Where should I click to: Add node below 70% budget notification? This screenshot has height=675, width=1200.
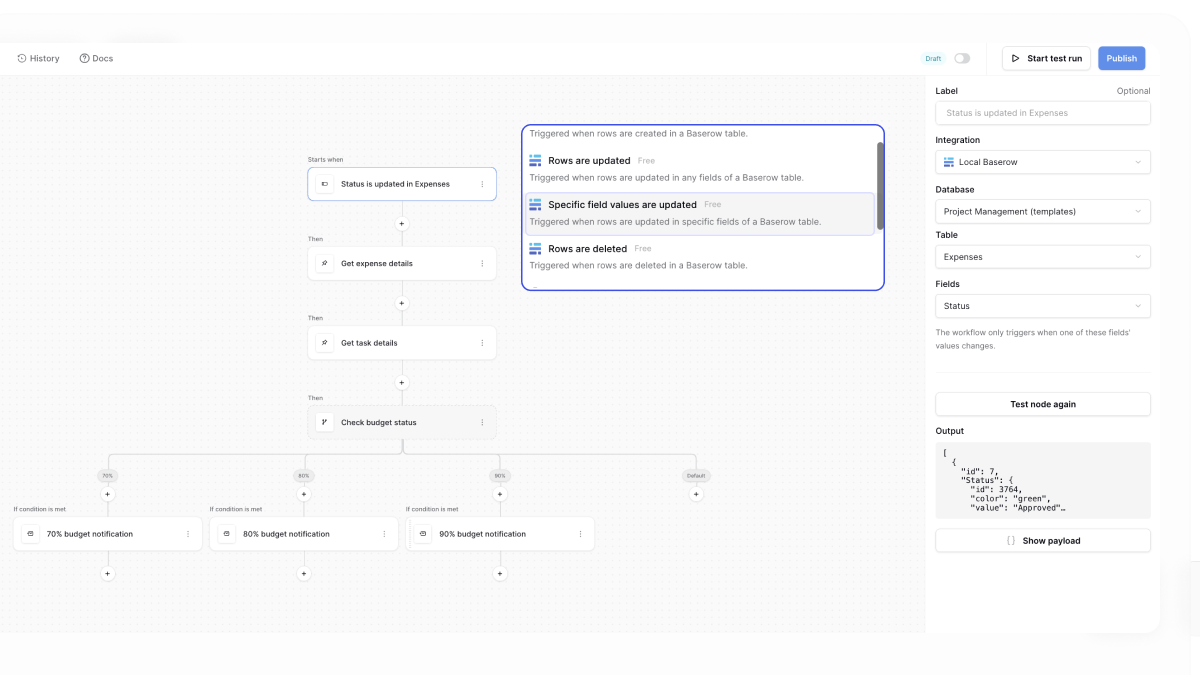(108, 574)
